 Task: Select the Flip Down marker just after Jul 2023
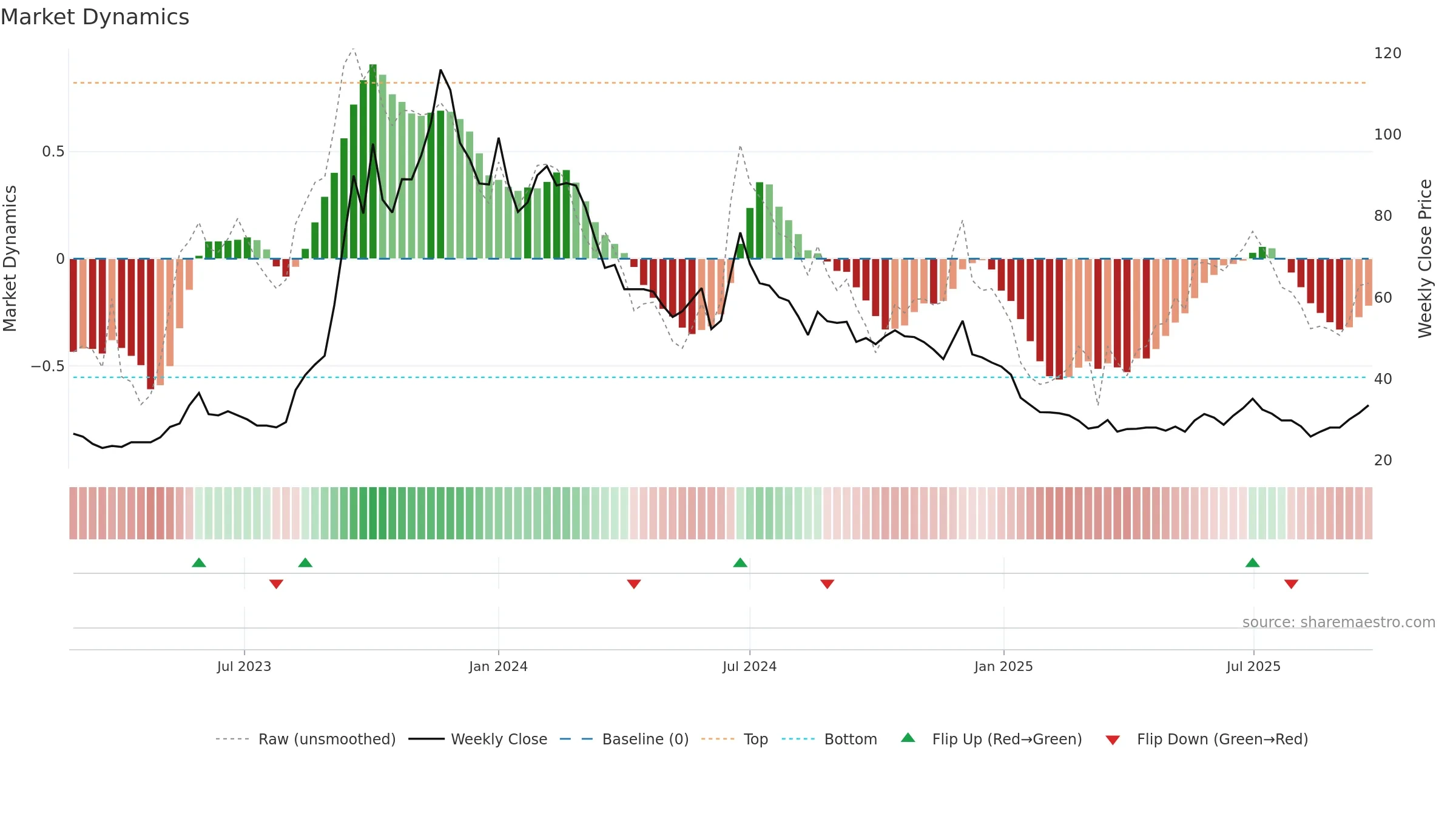[276, 584]
